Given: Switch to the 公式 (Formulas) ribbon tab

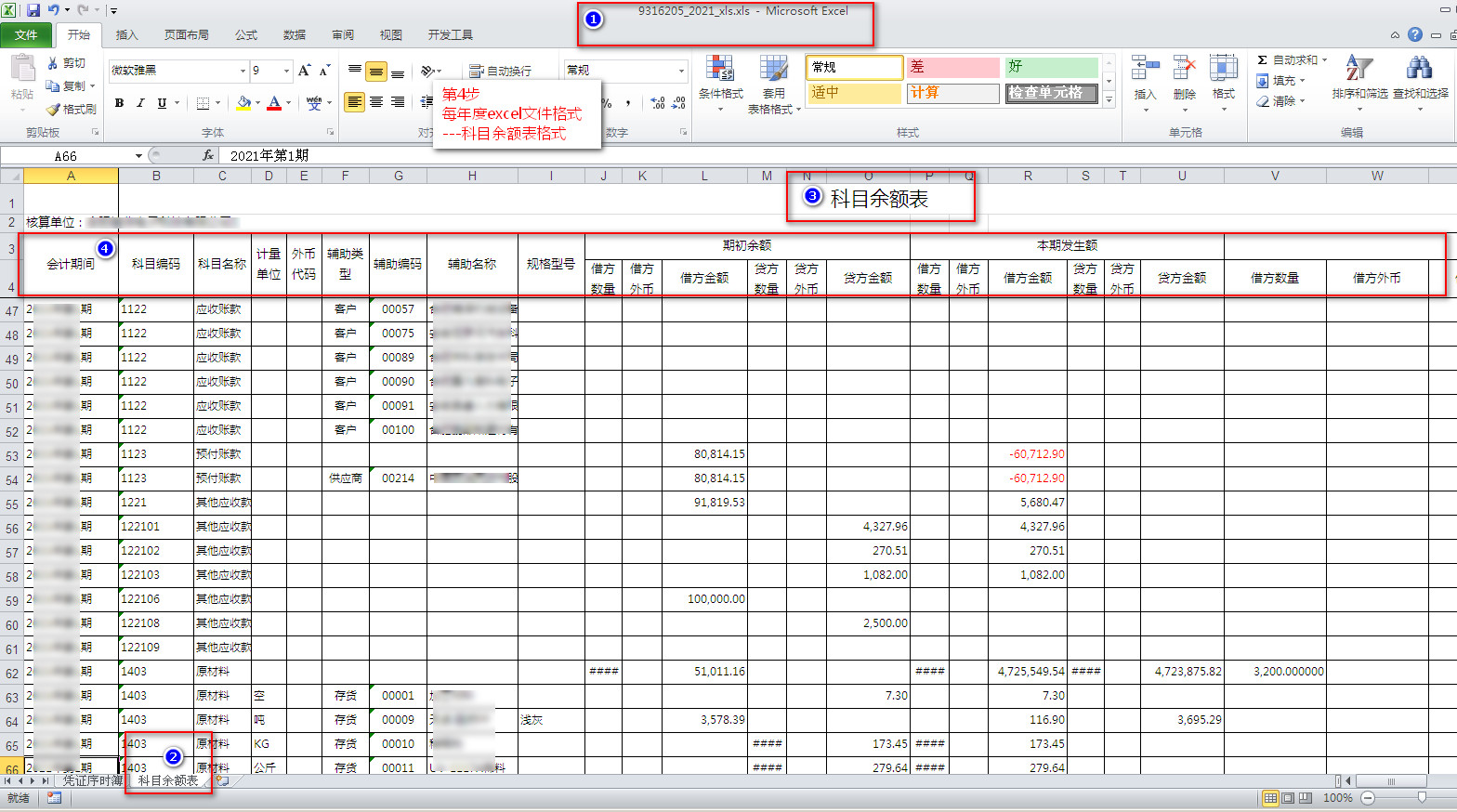Looking at the screenshot, I should point(246,35).
